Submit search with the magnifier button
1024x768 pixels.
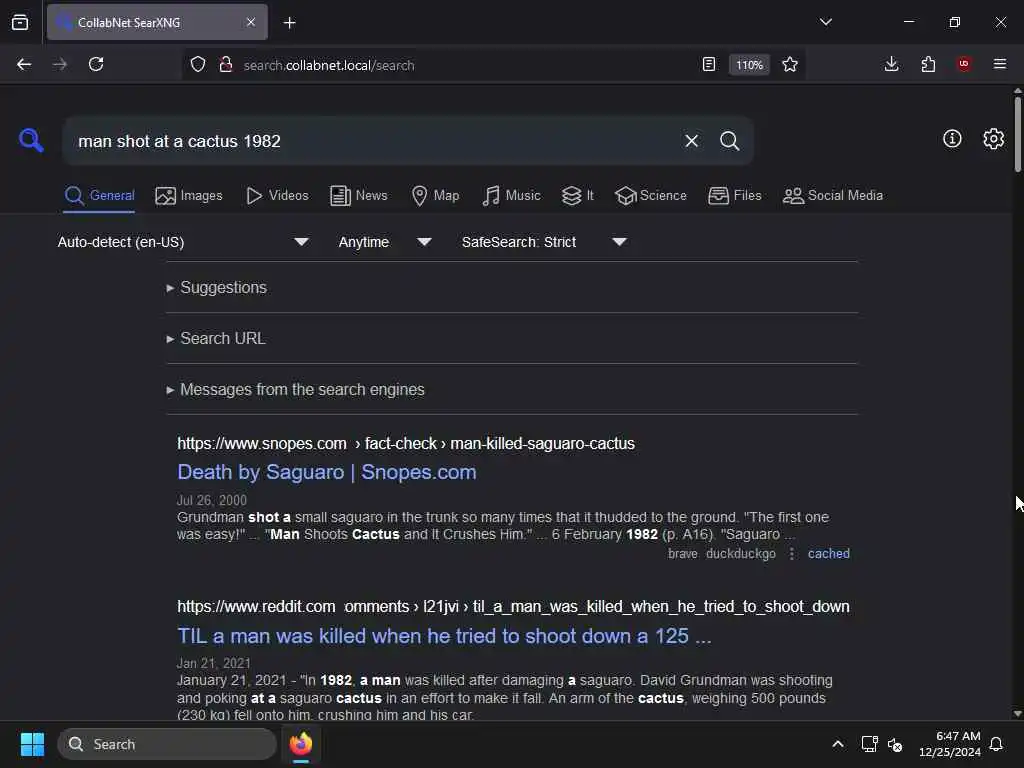coord(729,141)
